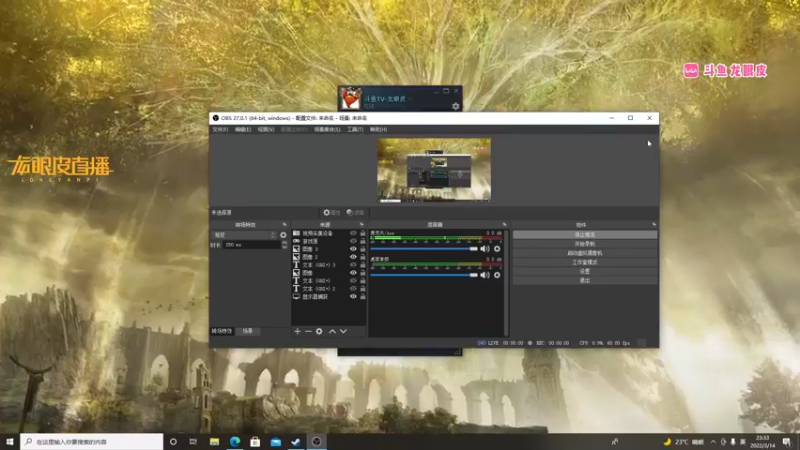Hide the 图像 3 source
Screen dimensions: 800x450
click(x=353, y=249)
